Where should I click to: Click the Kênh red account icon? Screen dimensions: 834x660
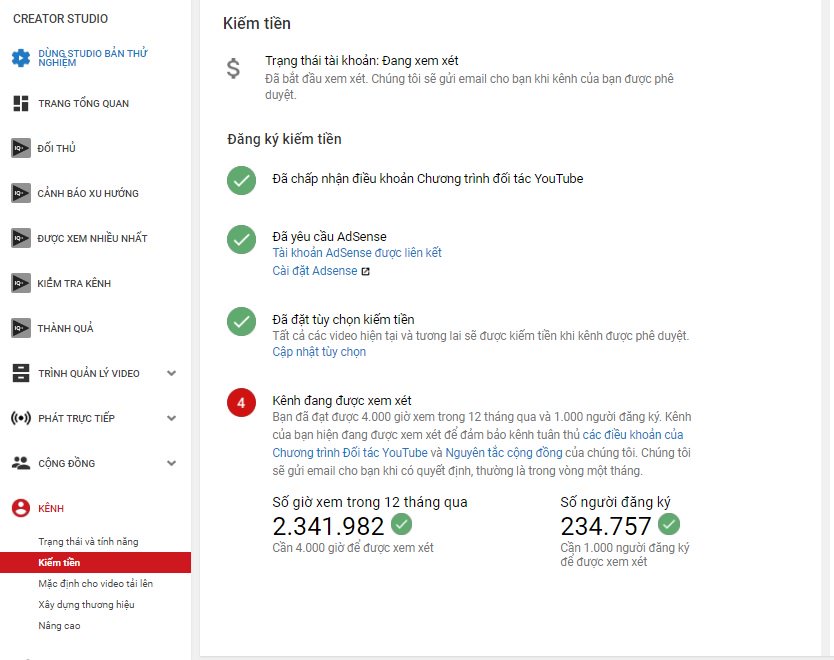coord(21,508)
